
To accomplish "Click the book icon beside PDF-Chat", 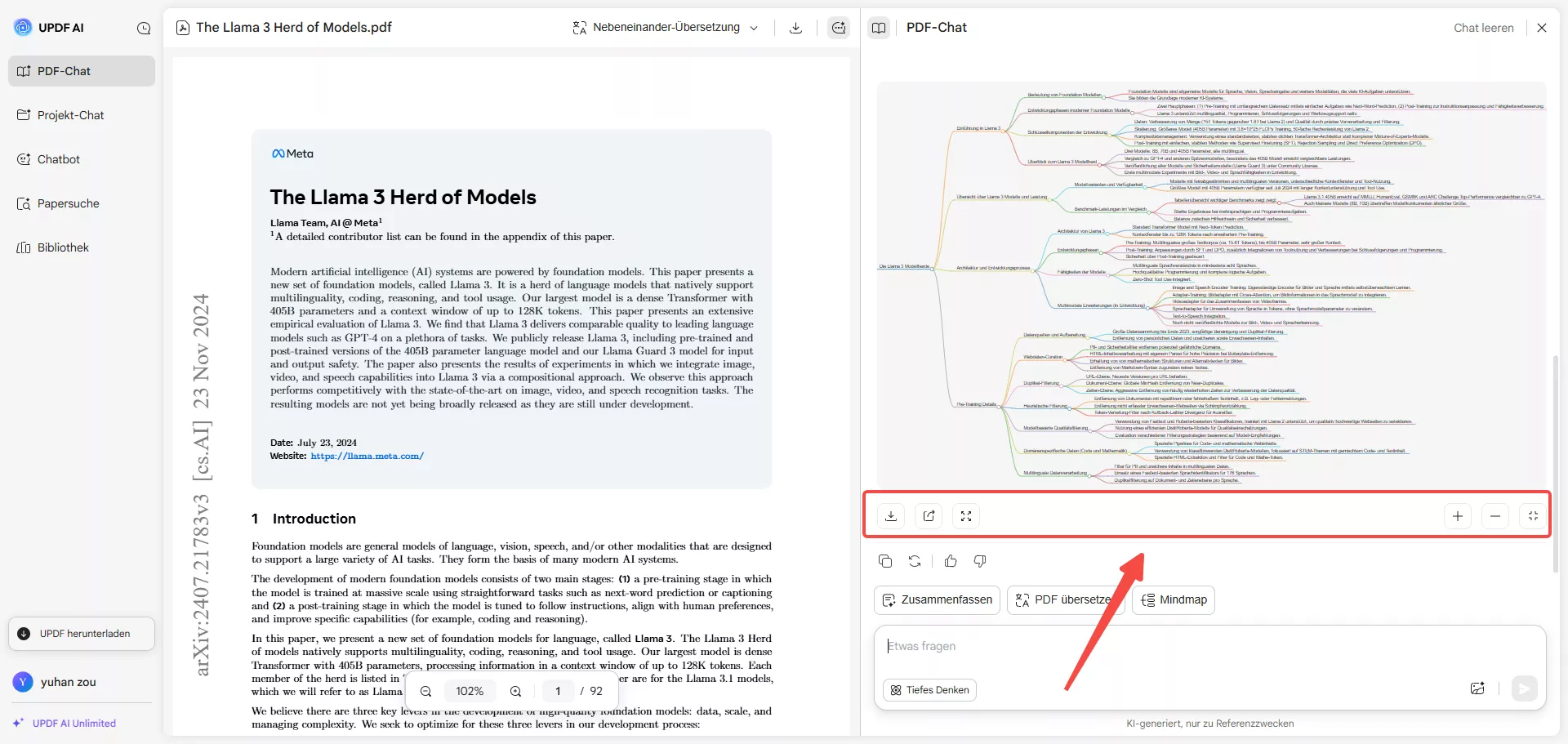I will pyautogui.click(x=879, y=28).
